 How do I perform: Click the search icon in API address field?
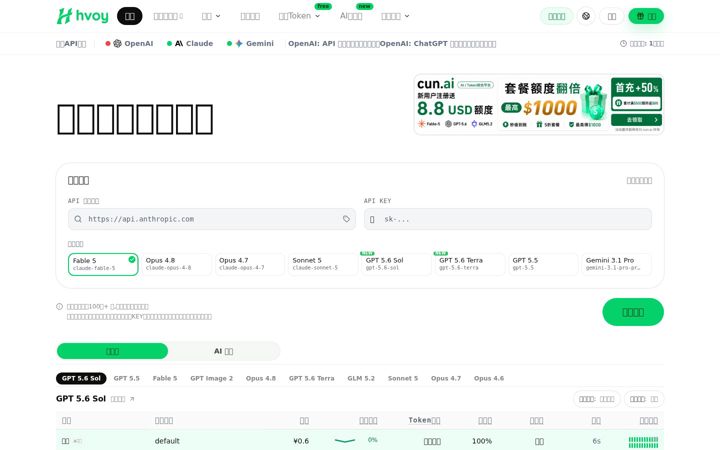click(78, 219)
